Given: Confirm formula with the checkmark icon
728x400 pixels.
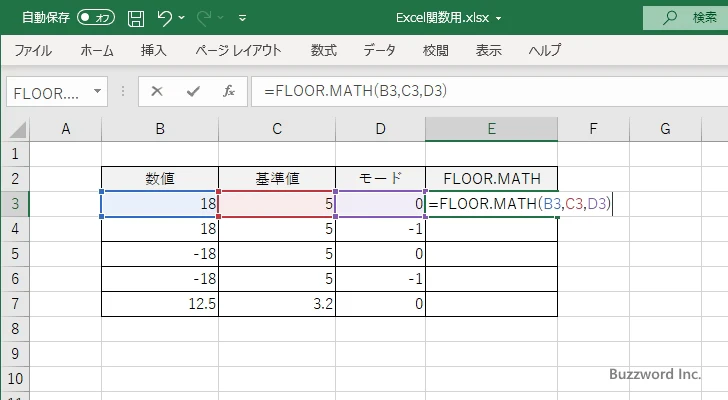Looking at the screenshot, I should pos(193,91).
